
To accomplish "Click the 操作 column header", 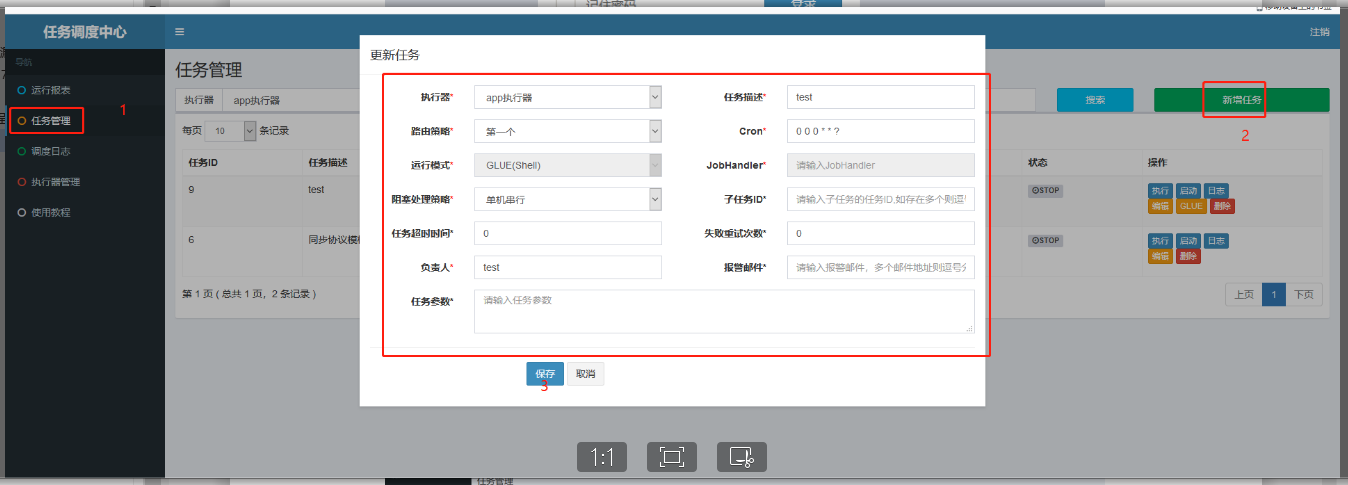I will [x=1158, y=162].
